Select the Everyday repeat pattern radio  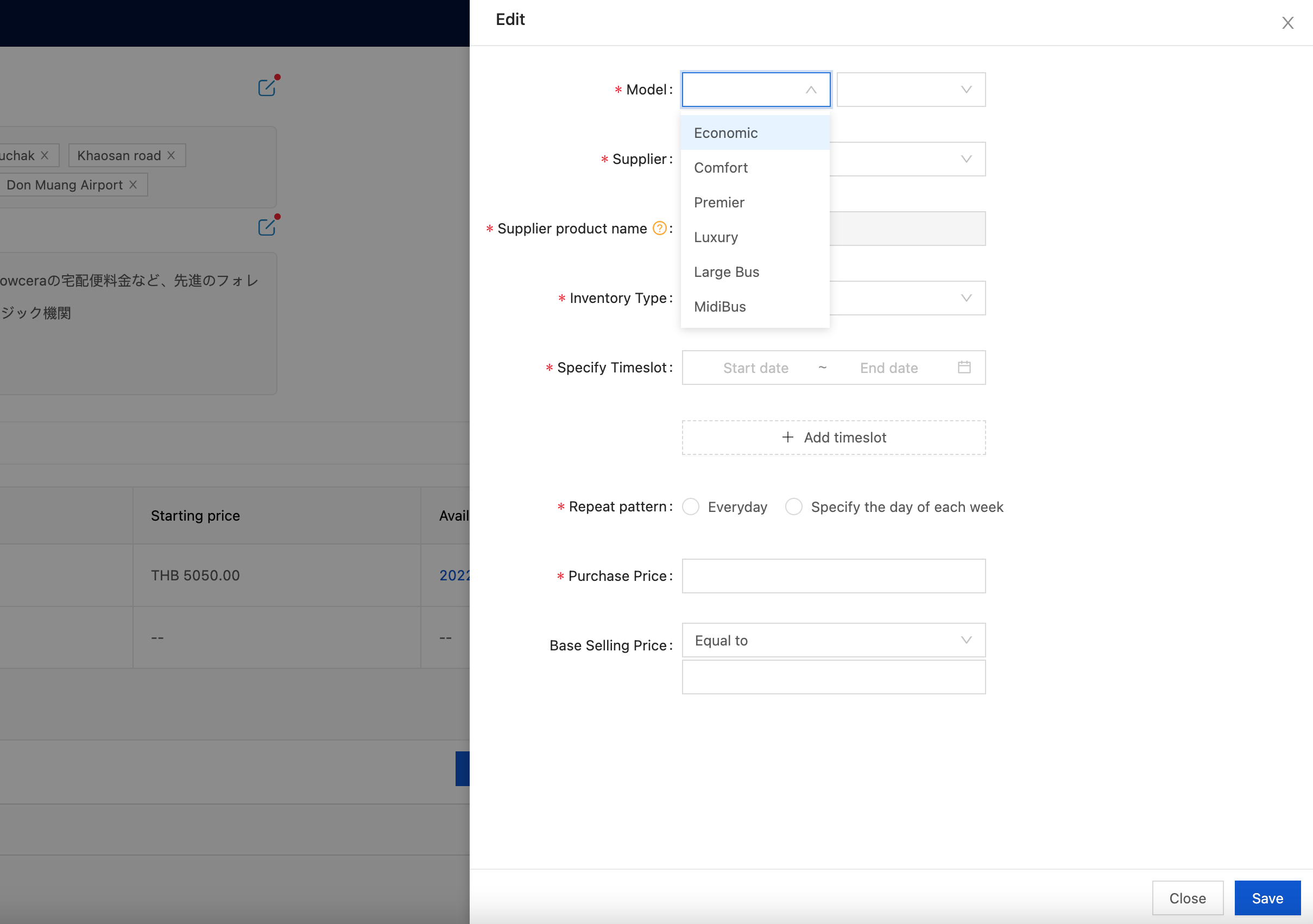point(690,507)
